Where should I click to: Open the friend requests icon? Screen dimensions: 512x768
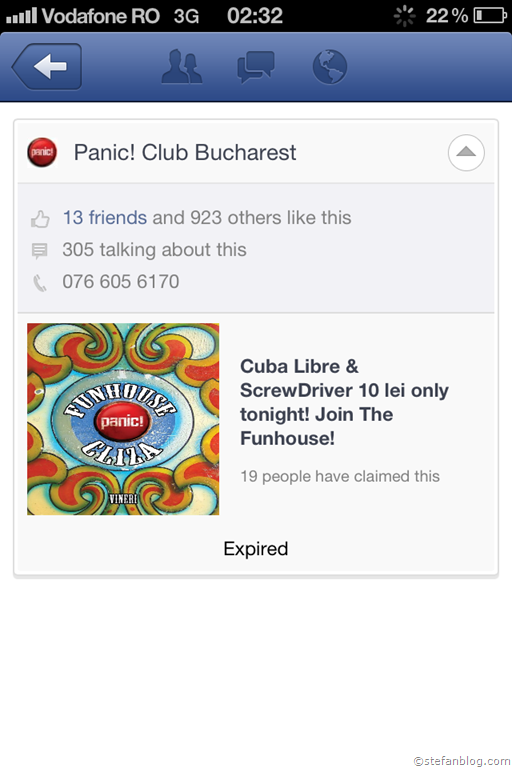(x=181, y=66)
